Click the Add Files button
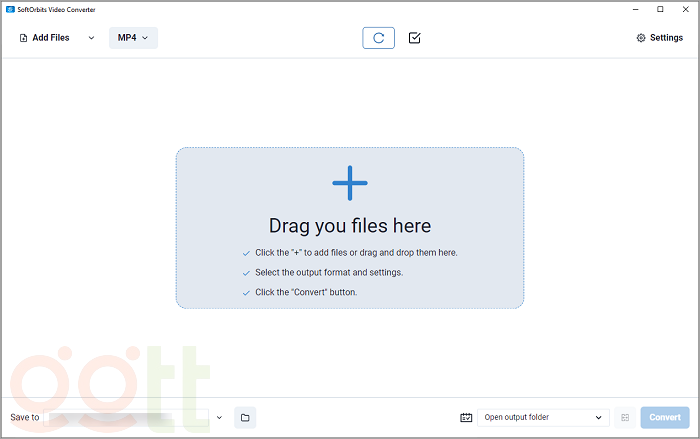Viewport: 700px width, 439px height. [x=45, y=38]
